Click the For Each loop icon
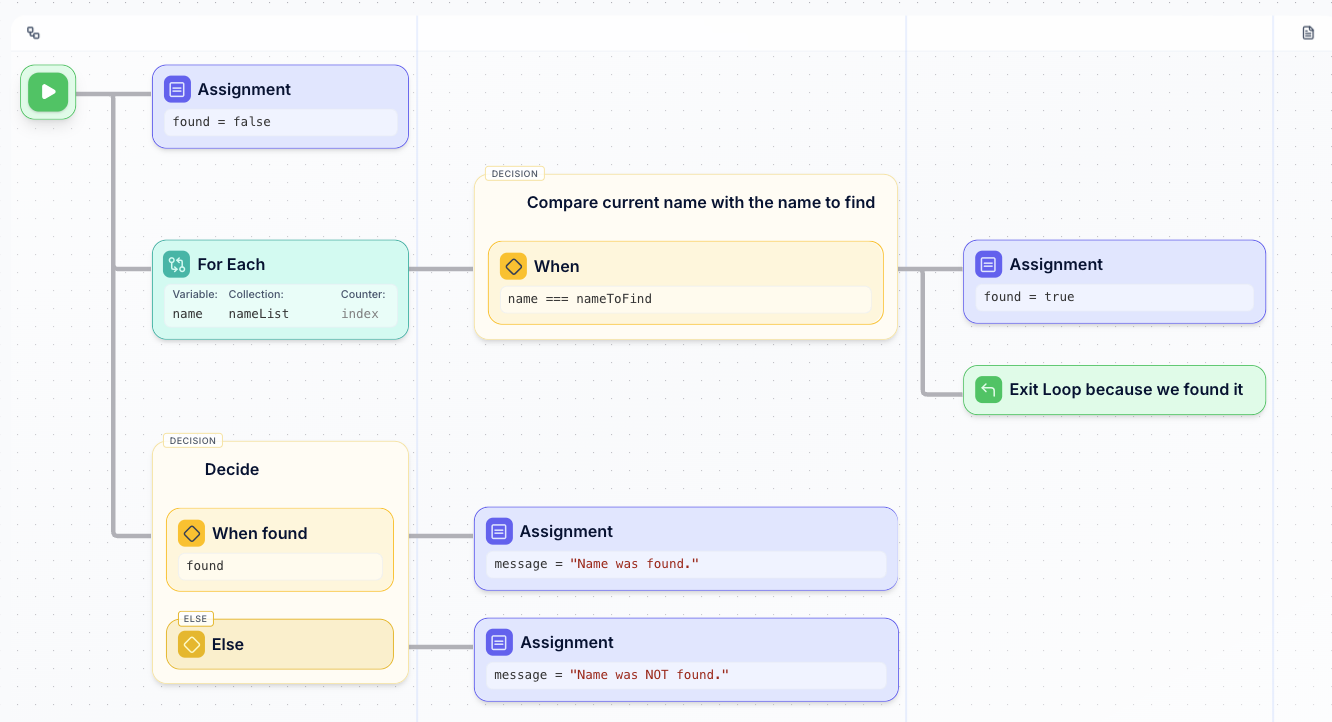 (177, 264)
